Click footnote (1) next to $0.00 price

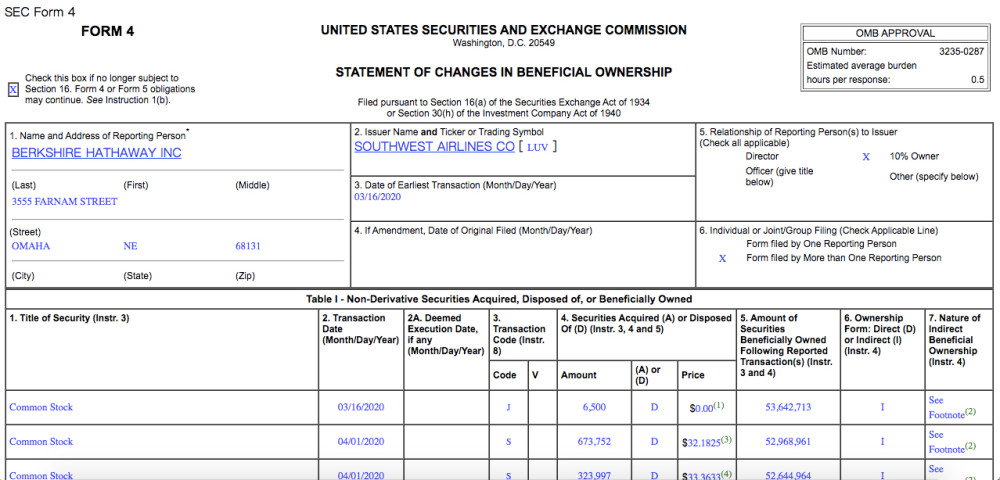click(719, 405)
